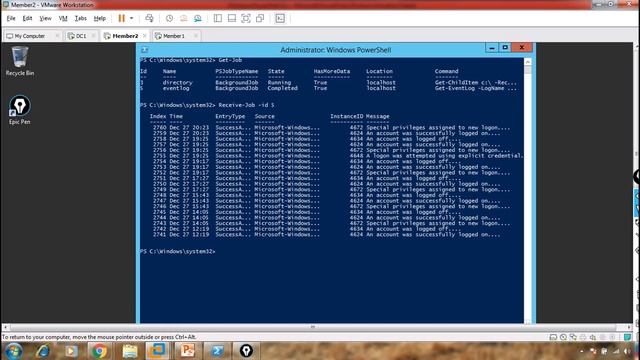640x360 pixels.
Task: Open the Tabs menu
Action: (x=80, y=18)
